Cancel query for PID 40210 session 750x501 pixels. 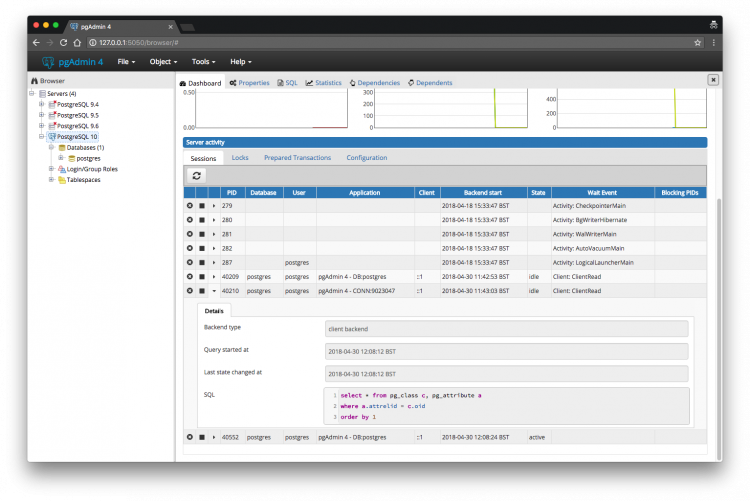point(201,291)
